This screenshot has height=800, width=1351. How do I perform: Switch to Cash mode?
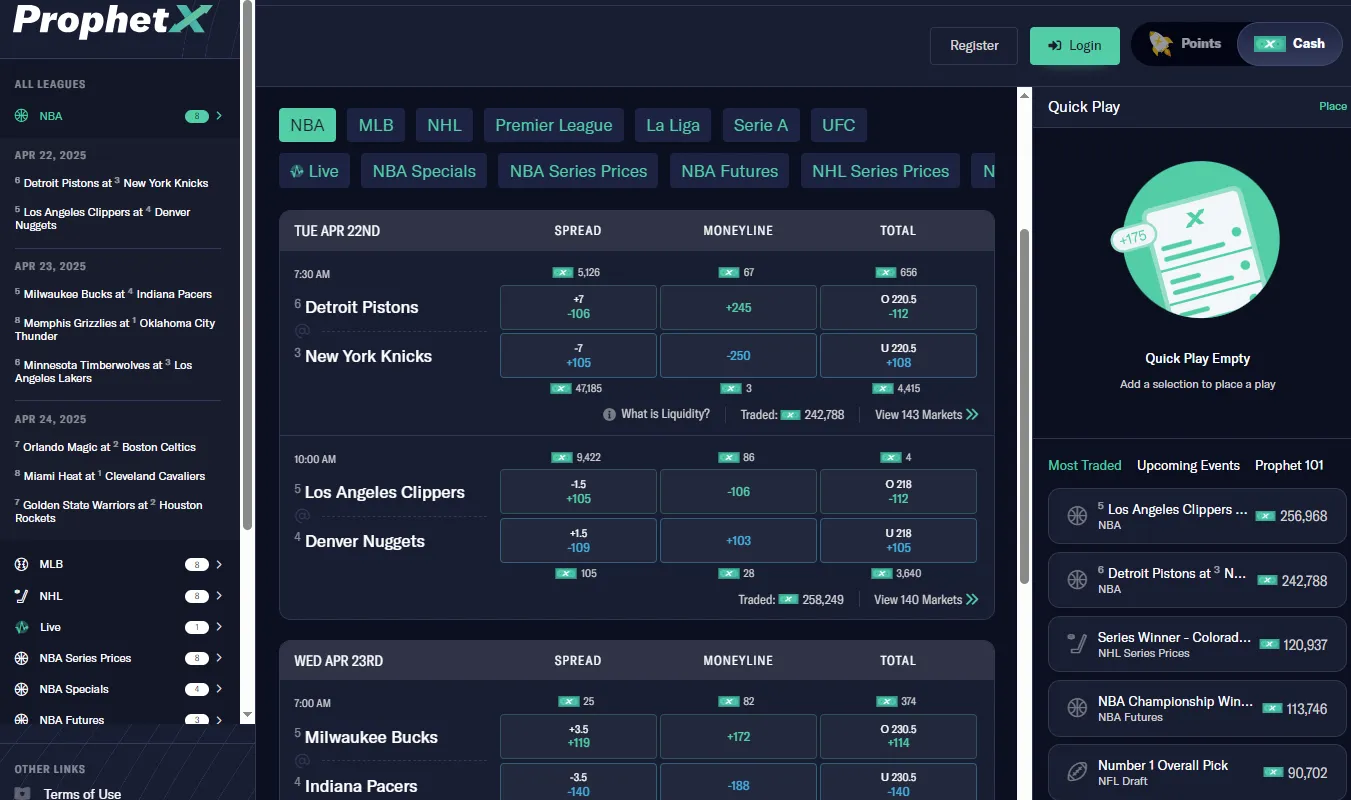[x=1290, y=44]
